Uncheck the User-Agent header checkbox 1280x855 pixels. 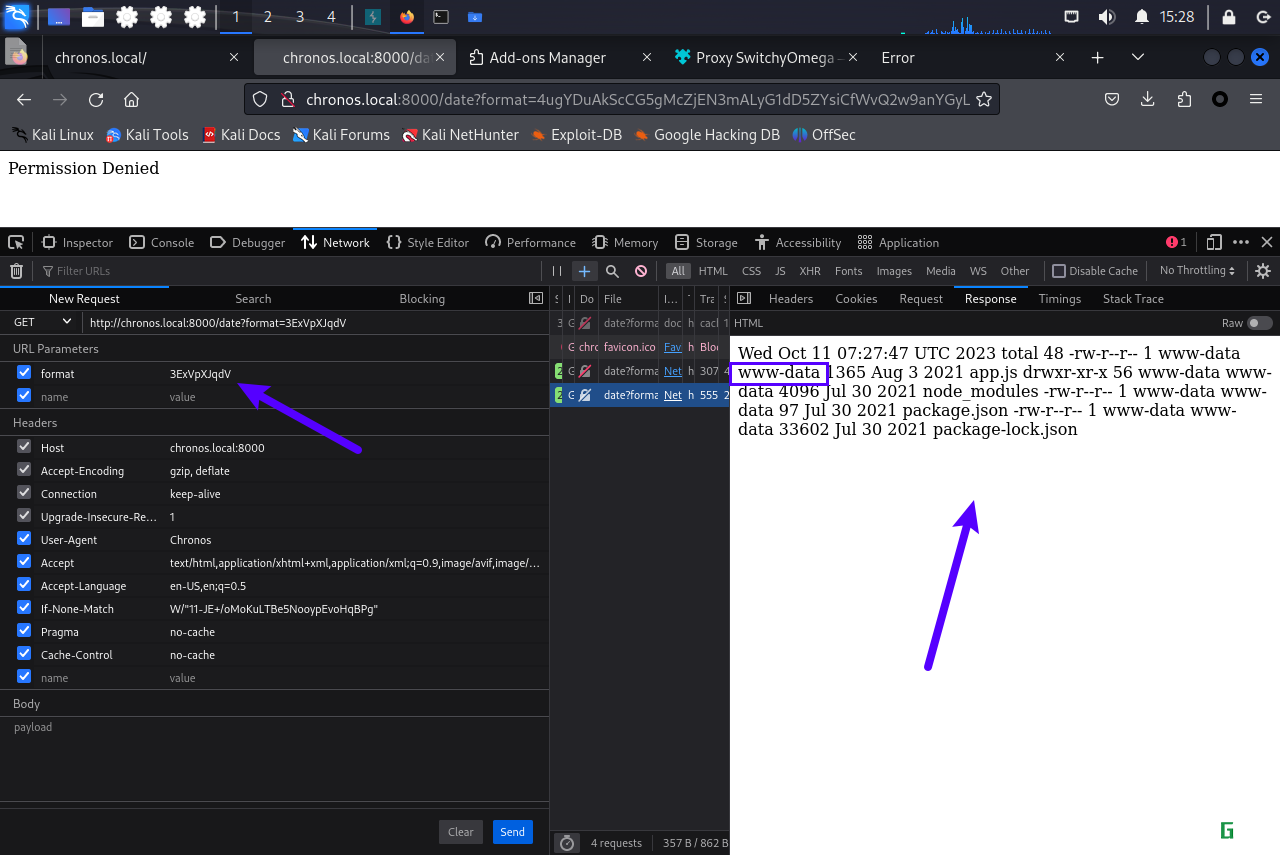24,539
